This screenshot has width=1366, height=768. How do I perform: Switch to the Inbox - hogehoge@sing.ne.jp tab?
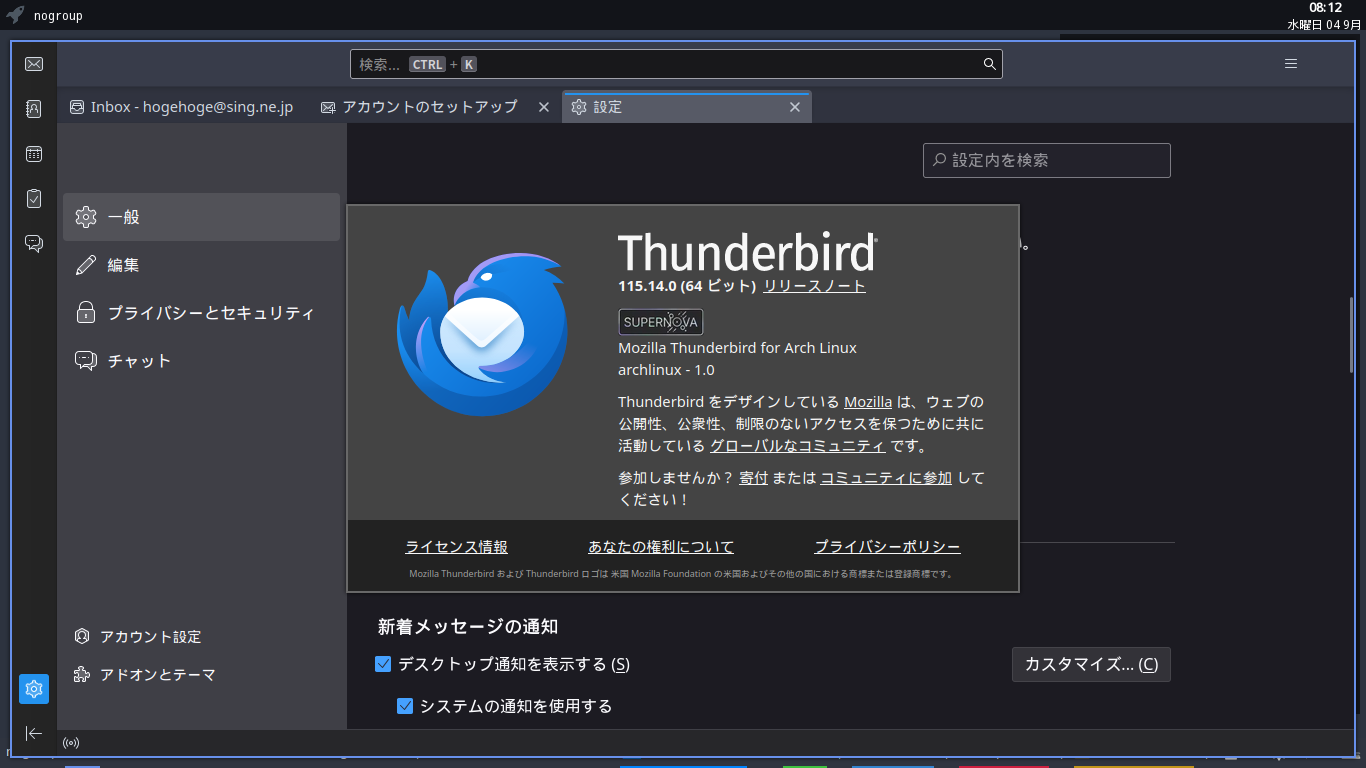(181, 107)
